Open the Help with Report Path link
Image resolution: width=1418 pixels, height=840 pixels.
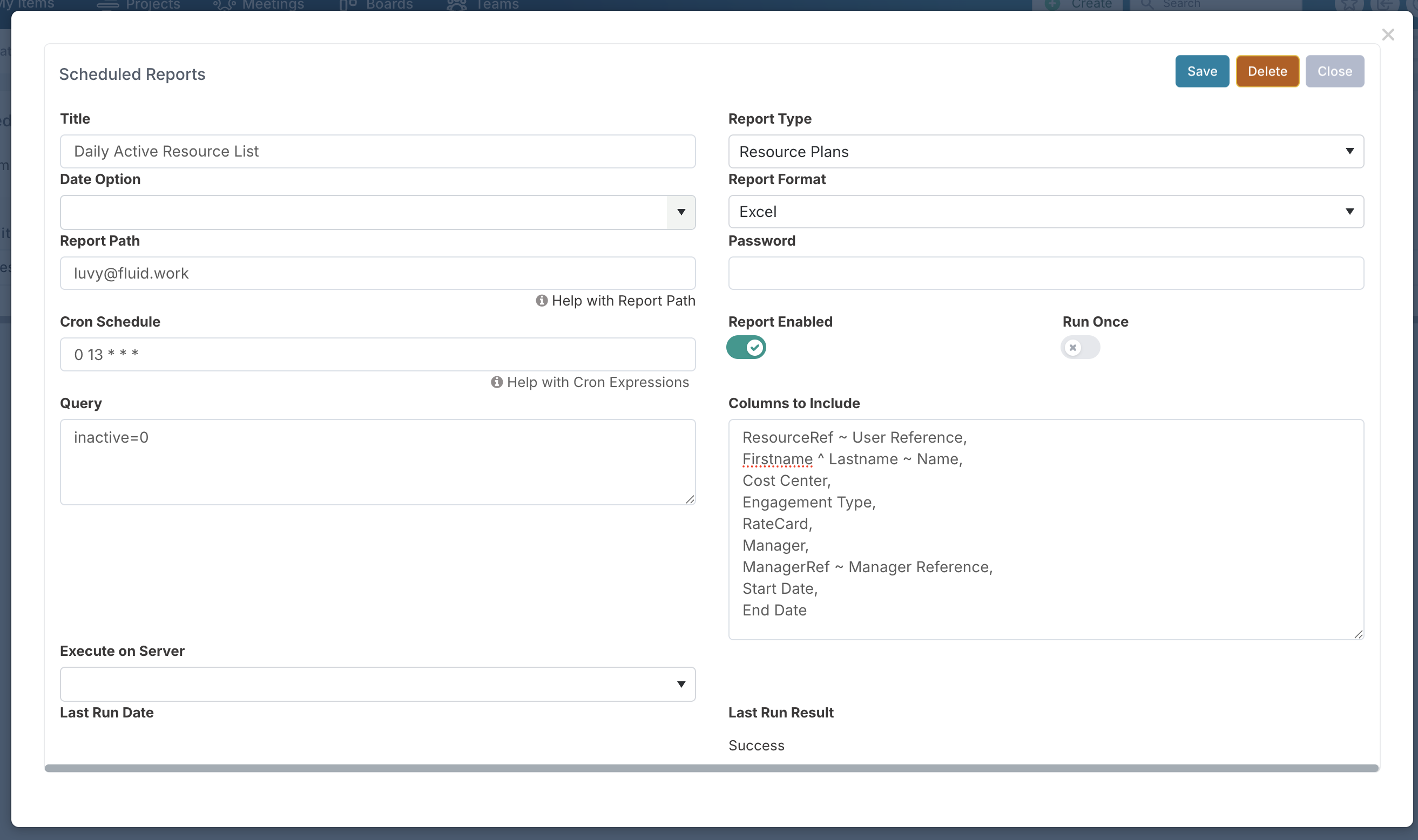tap(623, 301)
